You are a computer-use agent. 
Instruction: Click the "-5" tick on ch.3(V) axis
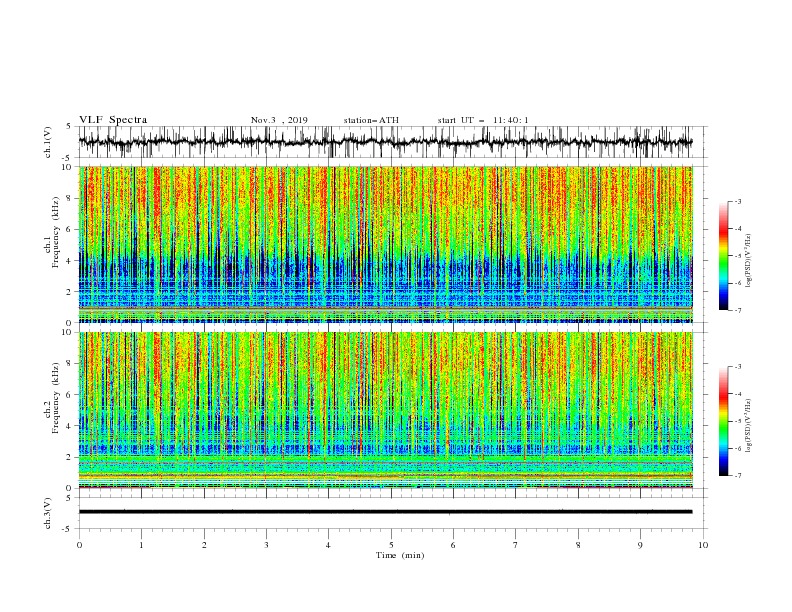pyautogui.click(x=68, y=529)
